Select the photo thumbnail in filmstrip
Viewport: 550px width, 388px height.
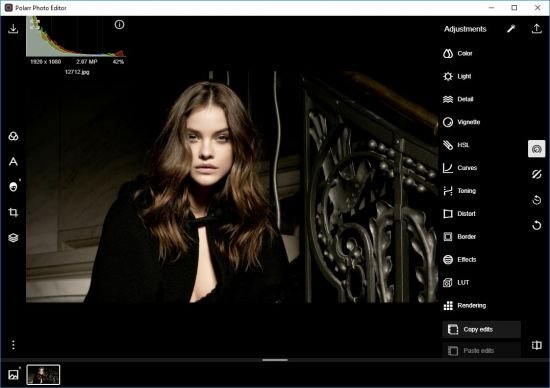pos(43,375)
